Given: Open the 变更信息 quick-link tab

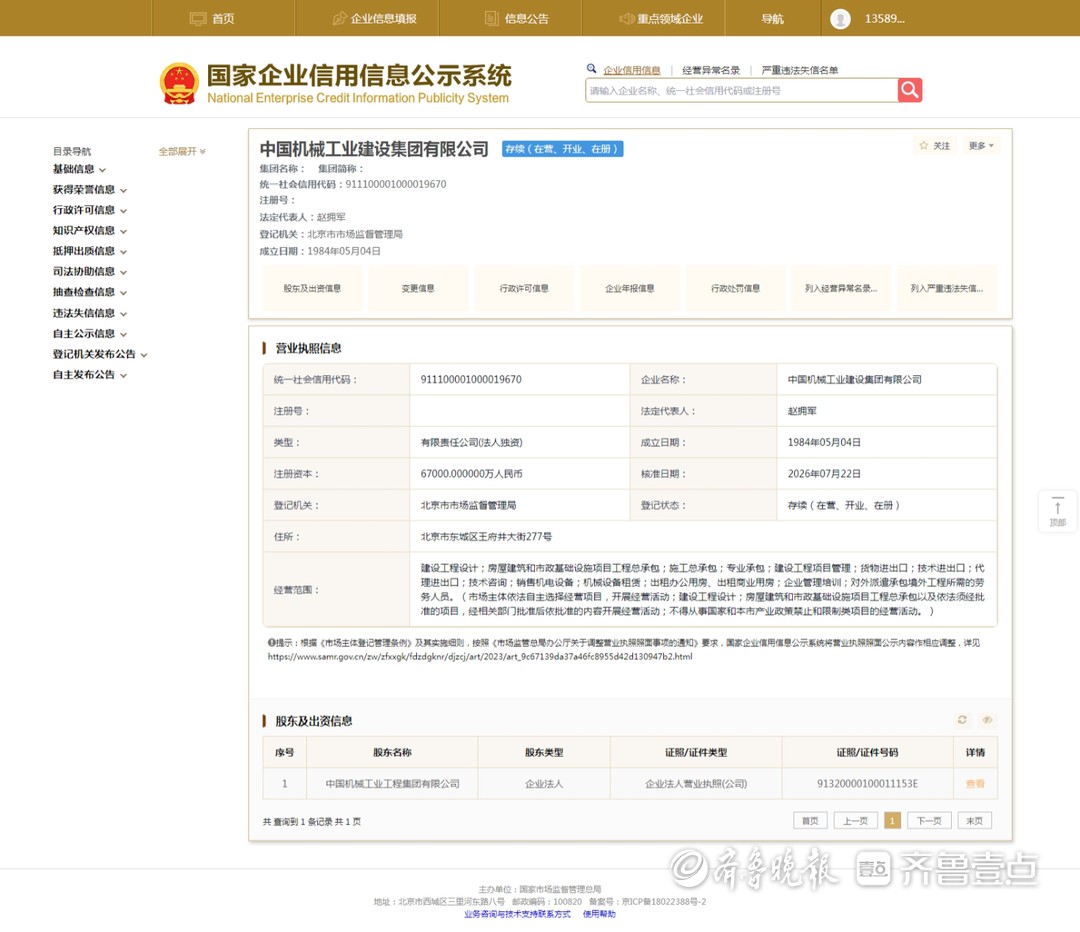Looking at the screenshot, I should point(418,288).
